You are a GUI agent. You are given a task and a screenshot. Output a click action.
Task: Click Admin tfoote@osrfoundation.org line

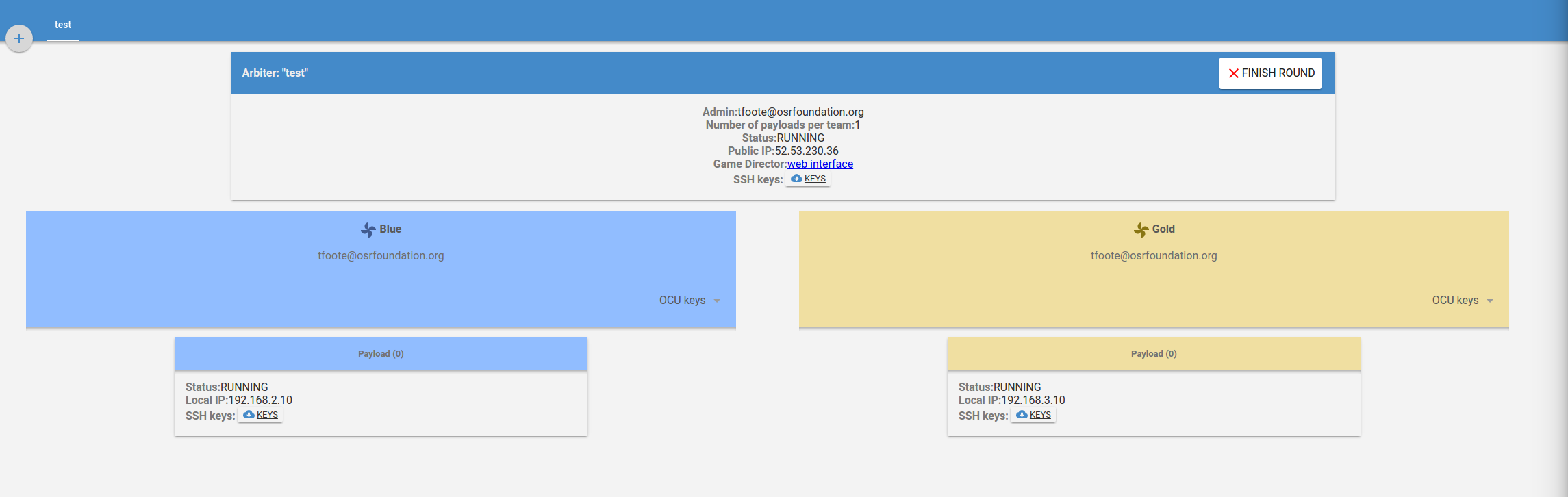[783, 112]
